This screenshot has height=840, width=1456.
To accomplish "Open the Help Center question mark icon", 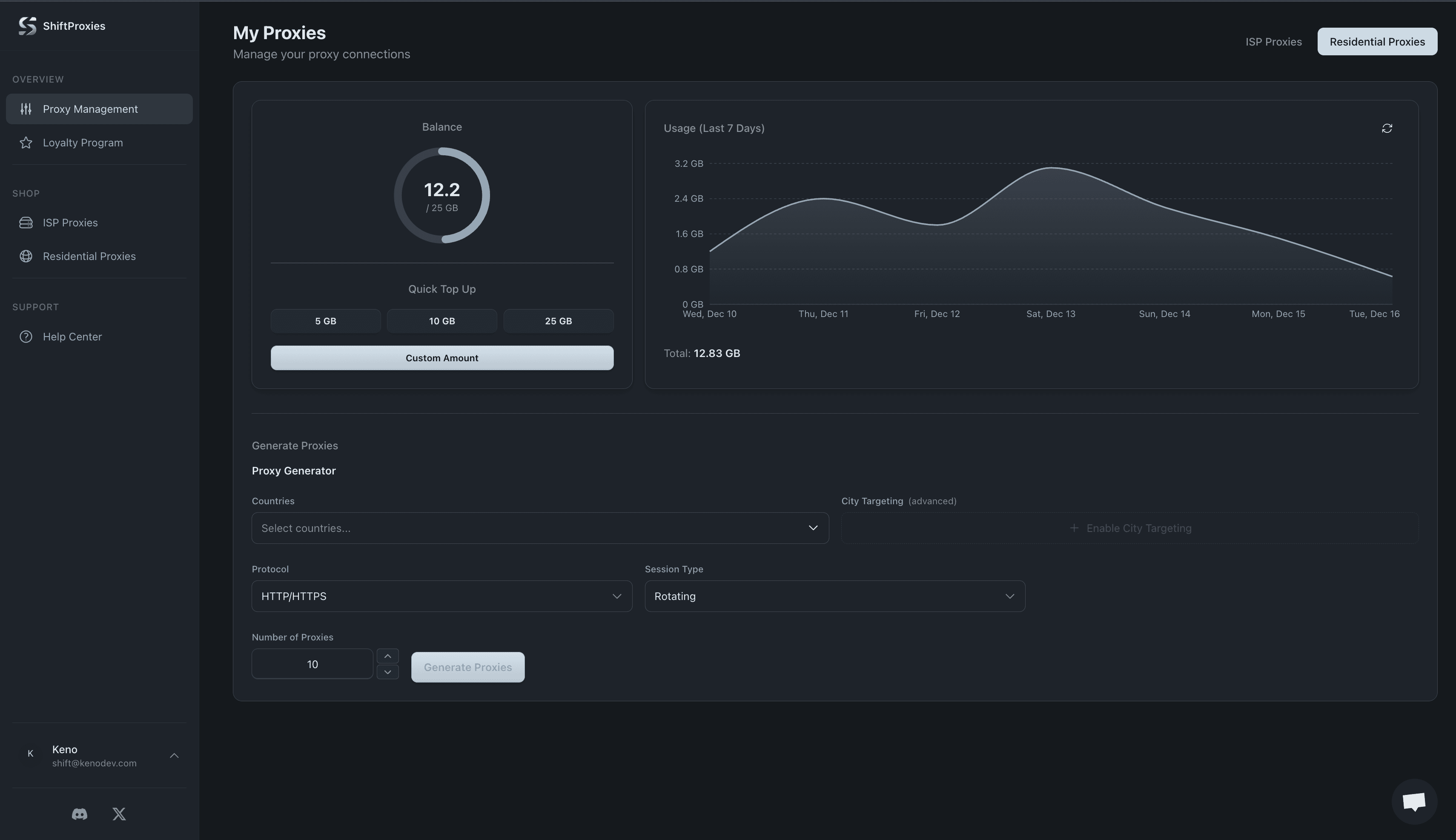I will [x=26, y=336].
